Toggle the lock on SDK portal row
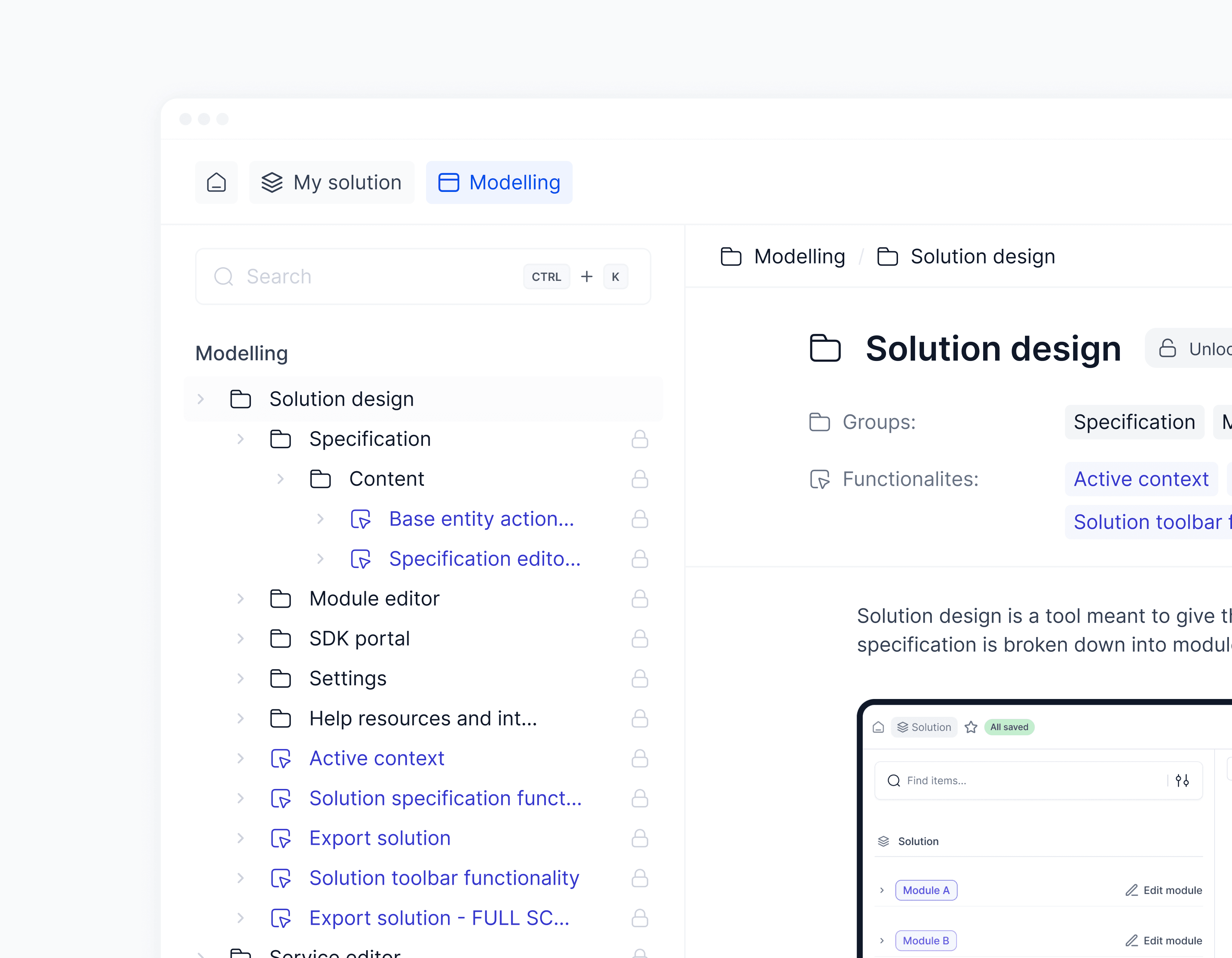1232x958 pixels. [639, 638]
